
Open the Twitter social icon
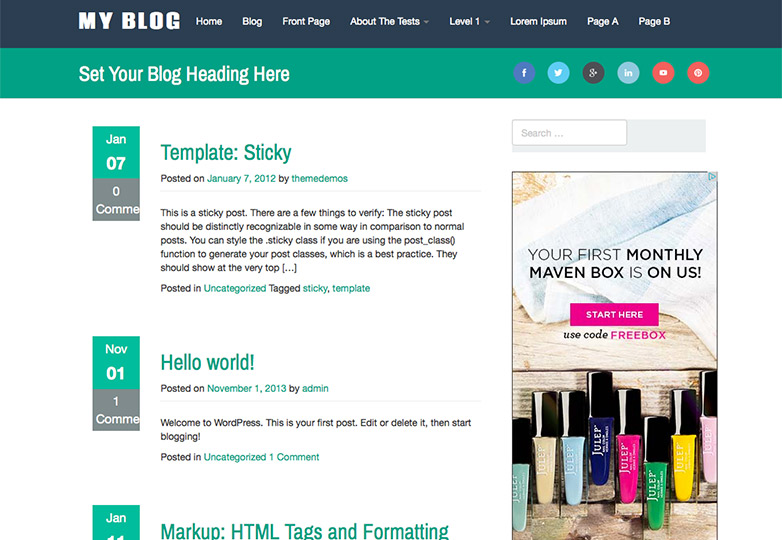tap(559, 73)
